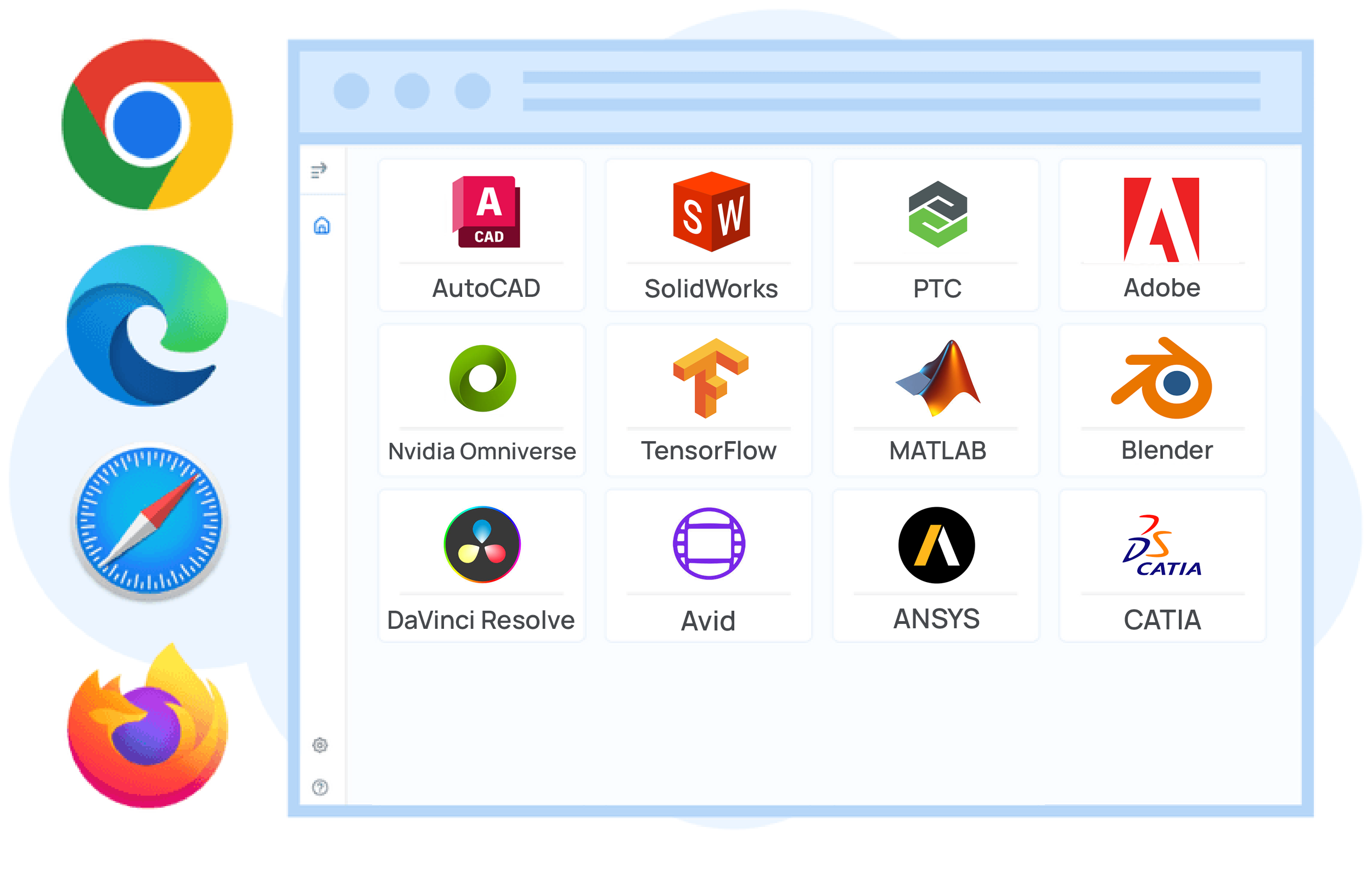
Task: Open the DaVinci Resolve icon
Action: (482, 545)
